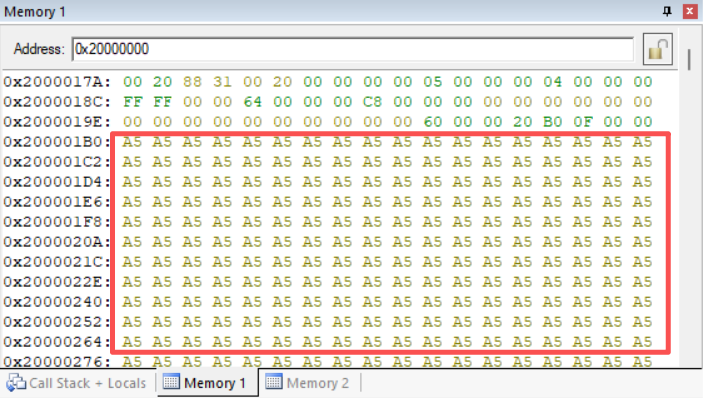Screen dimensions: 703x398
Task: Select address 0x2000022E row label
Action: [57, 282]
